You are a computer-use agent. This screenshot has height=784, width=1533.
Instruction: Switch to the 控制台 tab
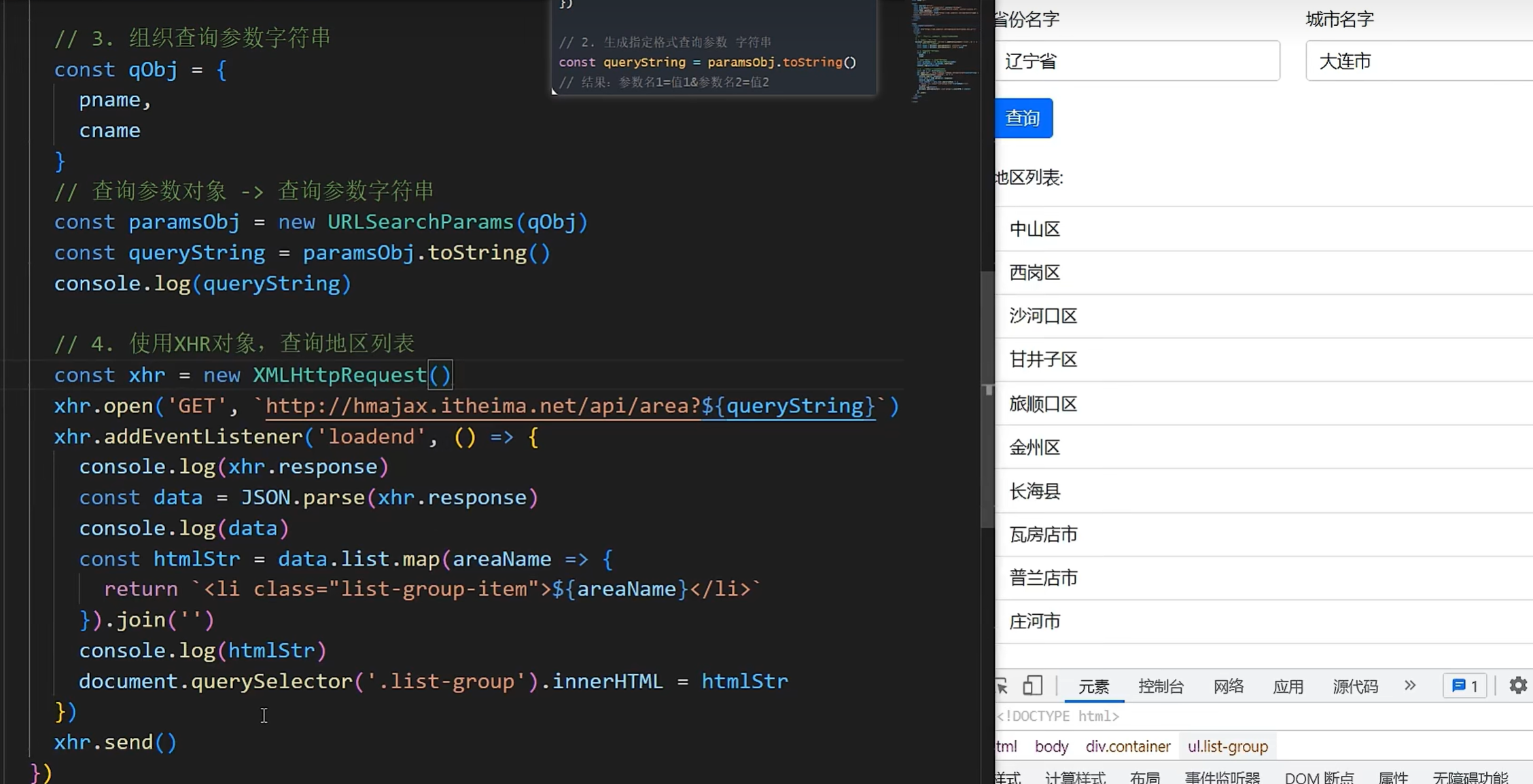tap(1161, 686)
